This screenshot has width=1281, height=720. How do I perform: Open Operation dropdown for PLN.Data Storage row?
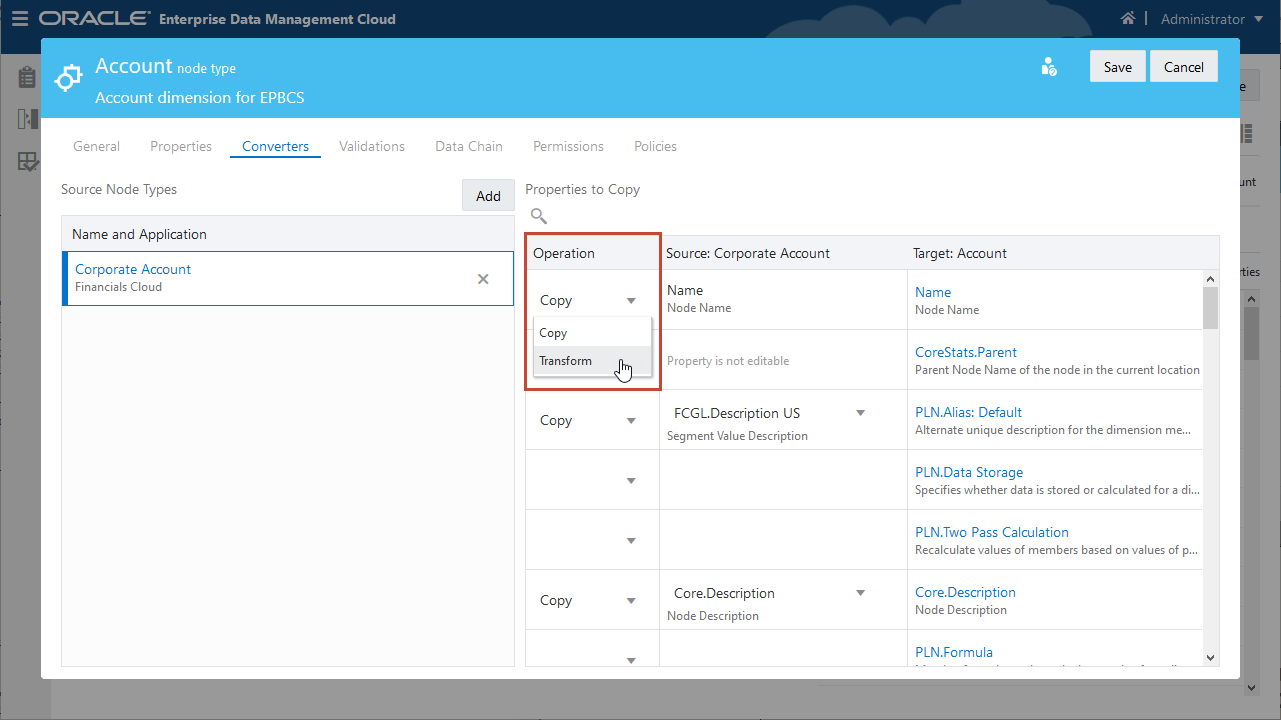[631, 481]
